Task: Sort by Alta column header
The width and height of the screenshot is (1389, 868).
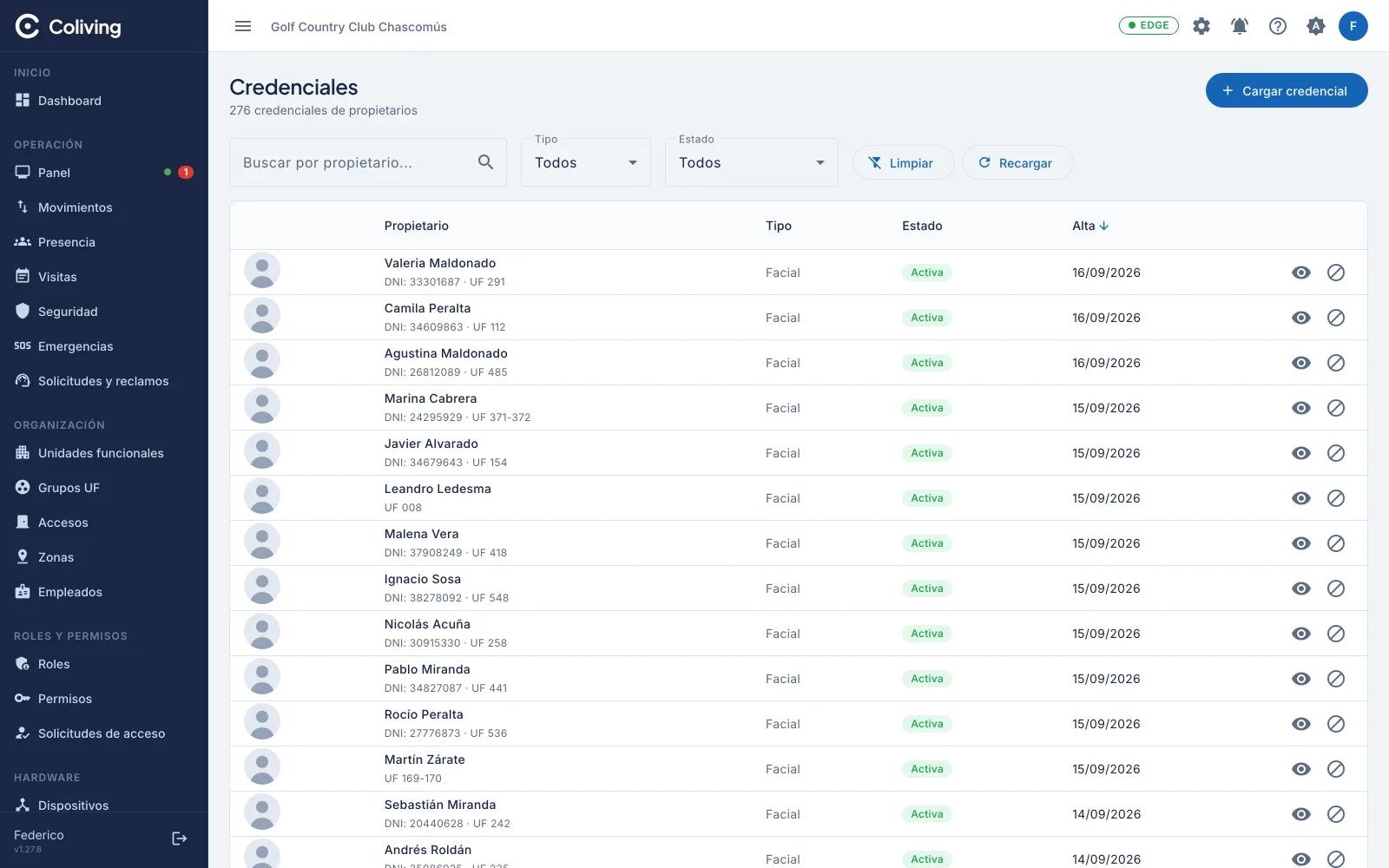Action: pos(1090,226)
